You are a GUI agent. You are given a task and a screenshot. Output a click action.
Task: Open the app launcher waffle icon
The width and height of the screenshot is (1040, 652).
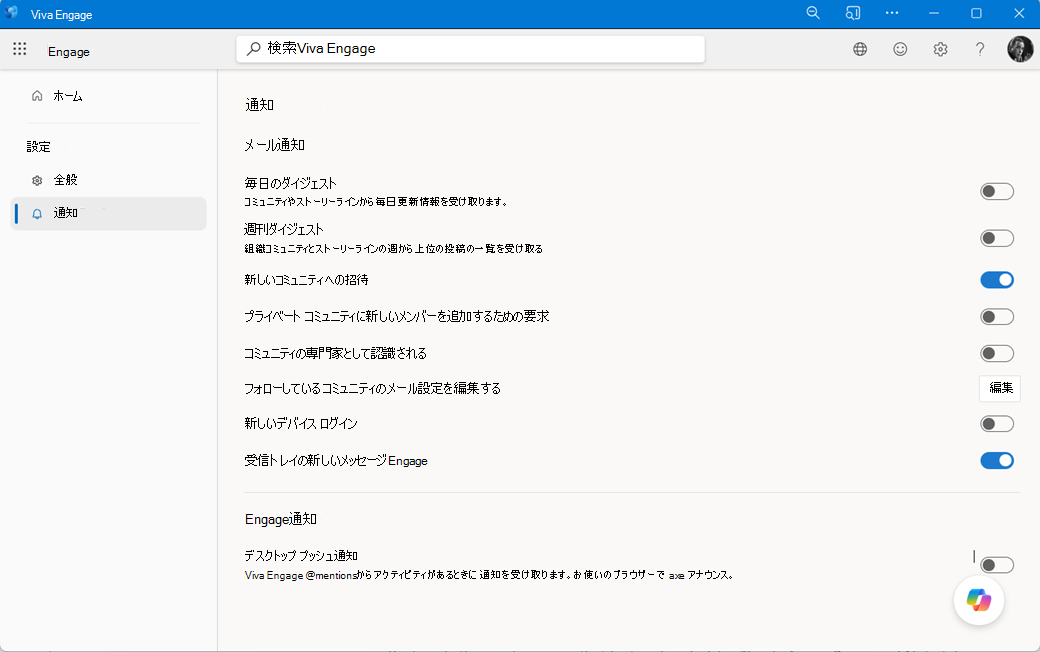(x=20, y=49)
